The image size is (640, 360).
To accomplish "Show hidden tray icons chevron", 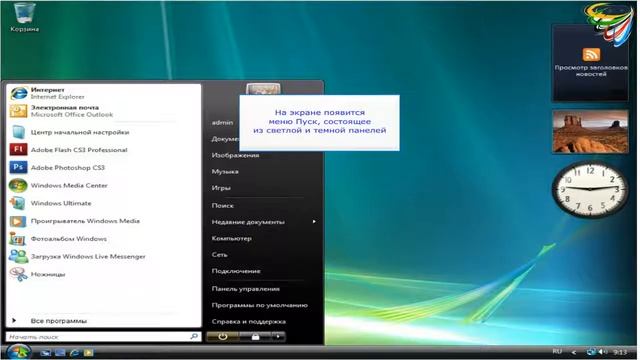I will point(573,352).
